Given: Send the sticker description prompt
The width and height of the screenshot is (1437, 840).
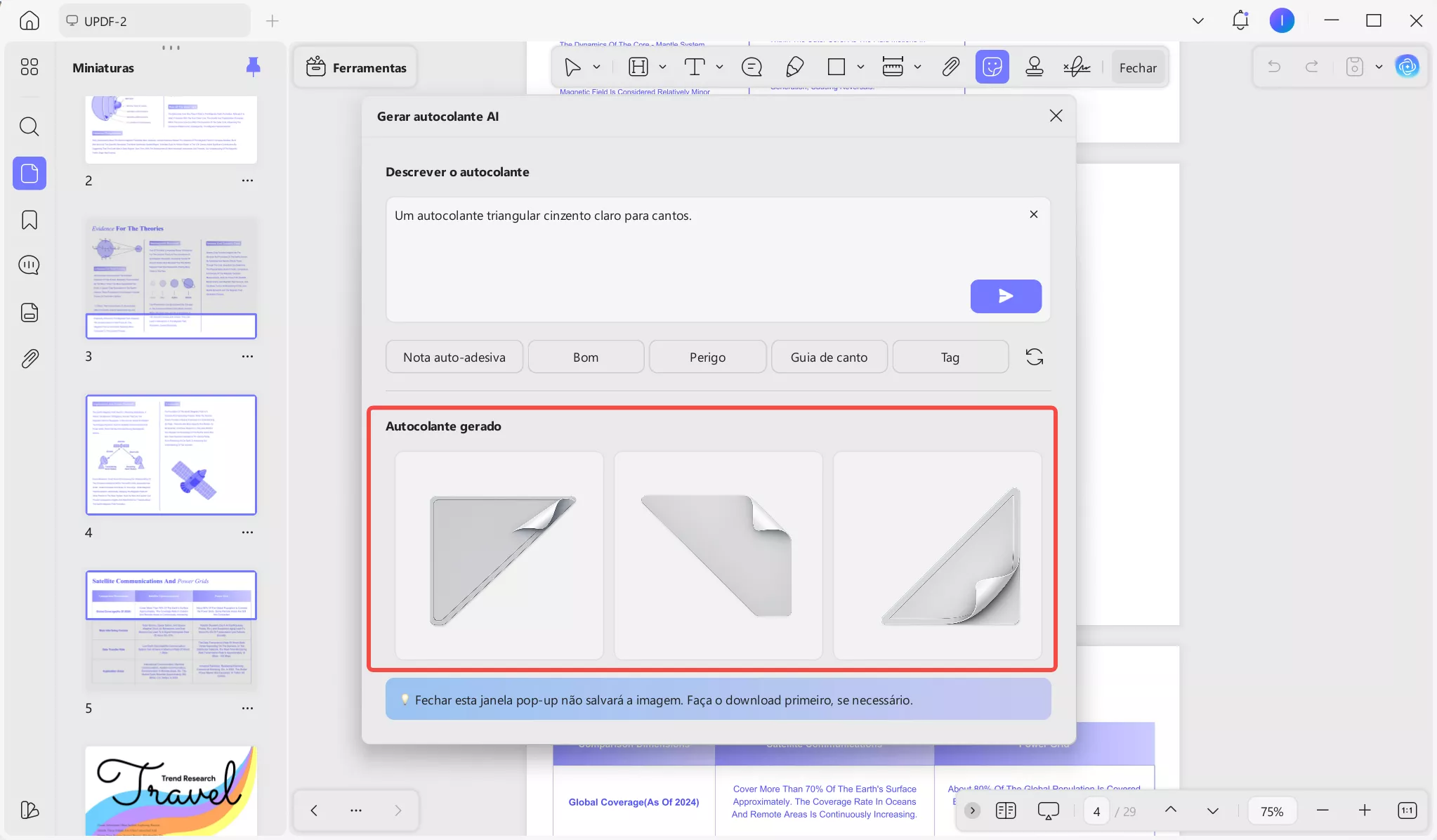Looking at the screenshot, I should pyautogui.click(x=1005, y=296).
